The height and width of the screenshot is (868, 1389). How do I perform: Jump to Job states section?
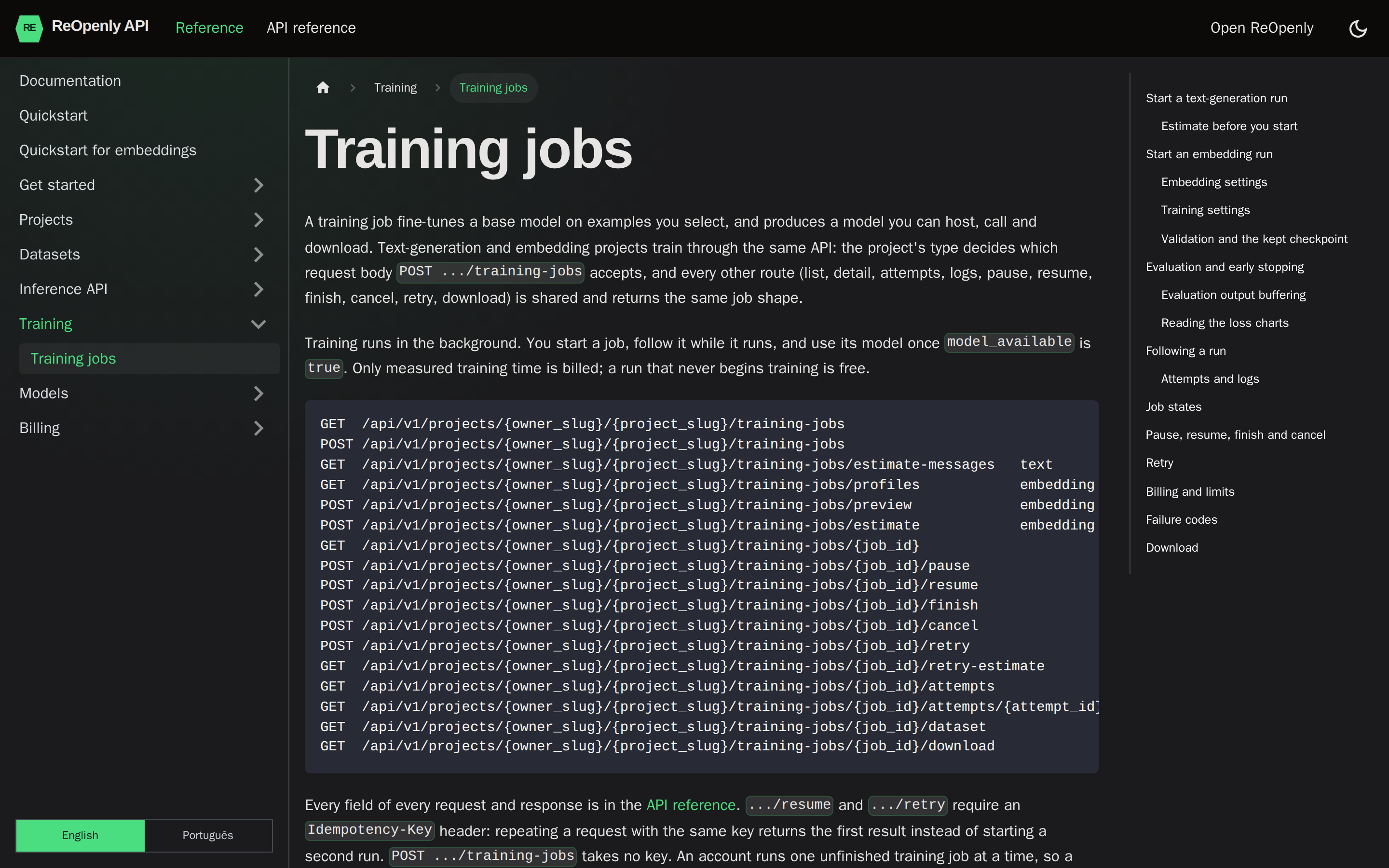coord(1173,407)
